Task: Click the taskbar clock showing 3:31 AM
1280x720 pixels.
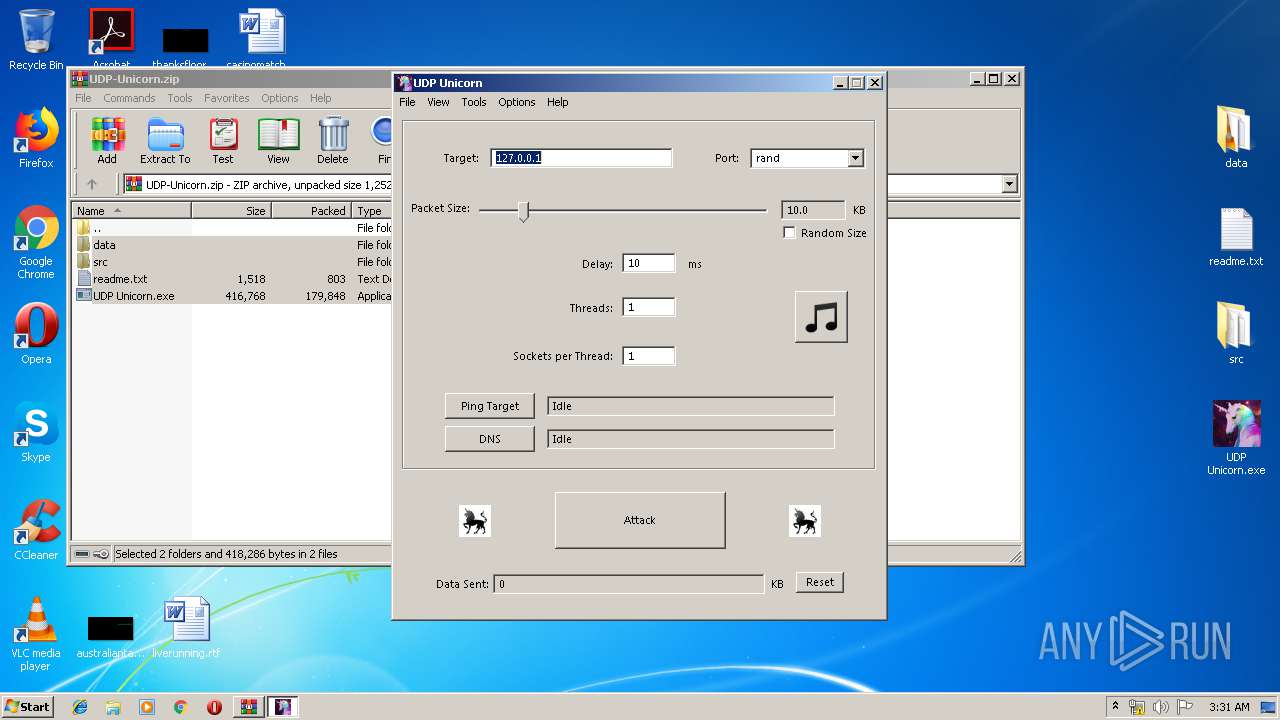Action: pyautogui.click(x=1229, y=707)
